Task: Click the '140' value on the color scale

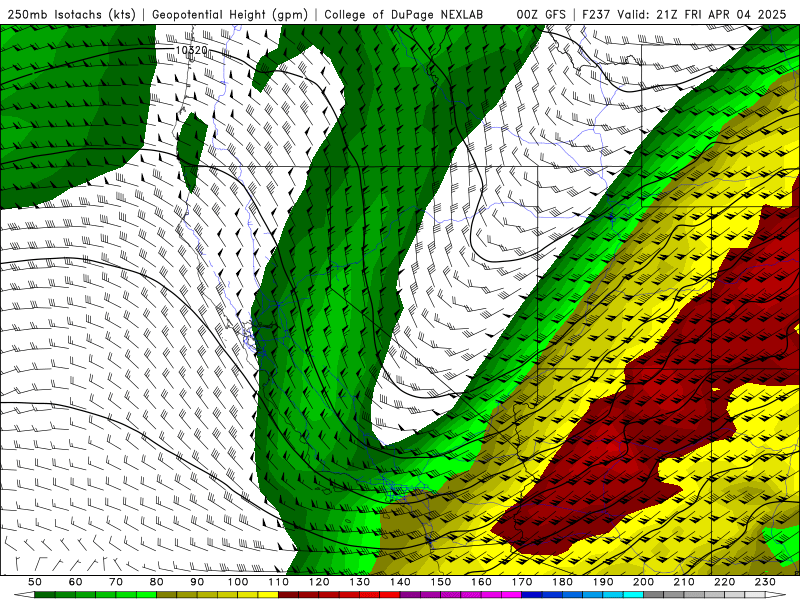Action: (400, 582)
